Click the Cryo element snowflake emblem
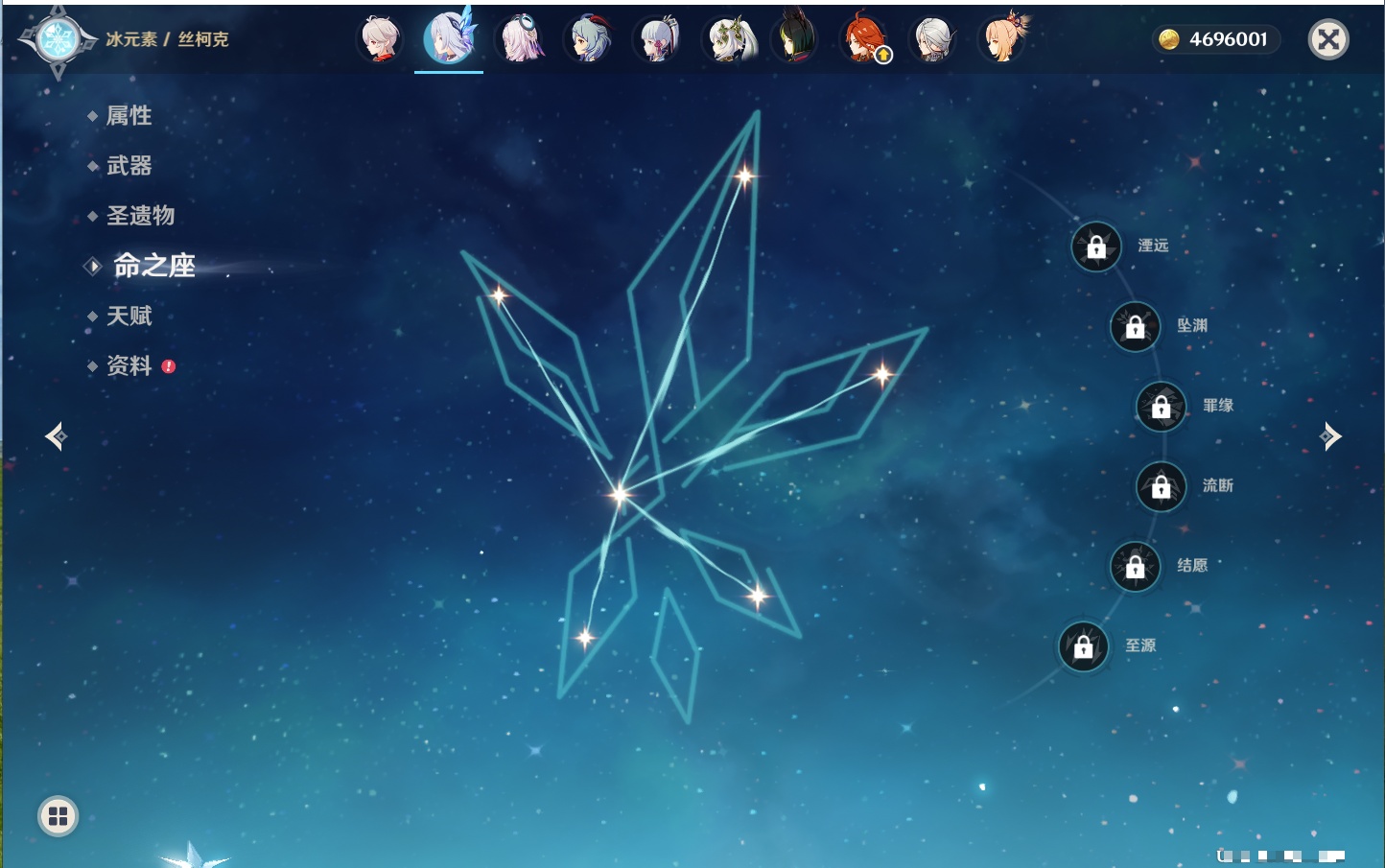1385x868 pixels. point(58,40)
